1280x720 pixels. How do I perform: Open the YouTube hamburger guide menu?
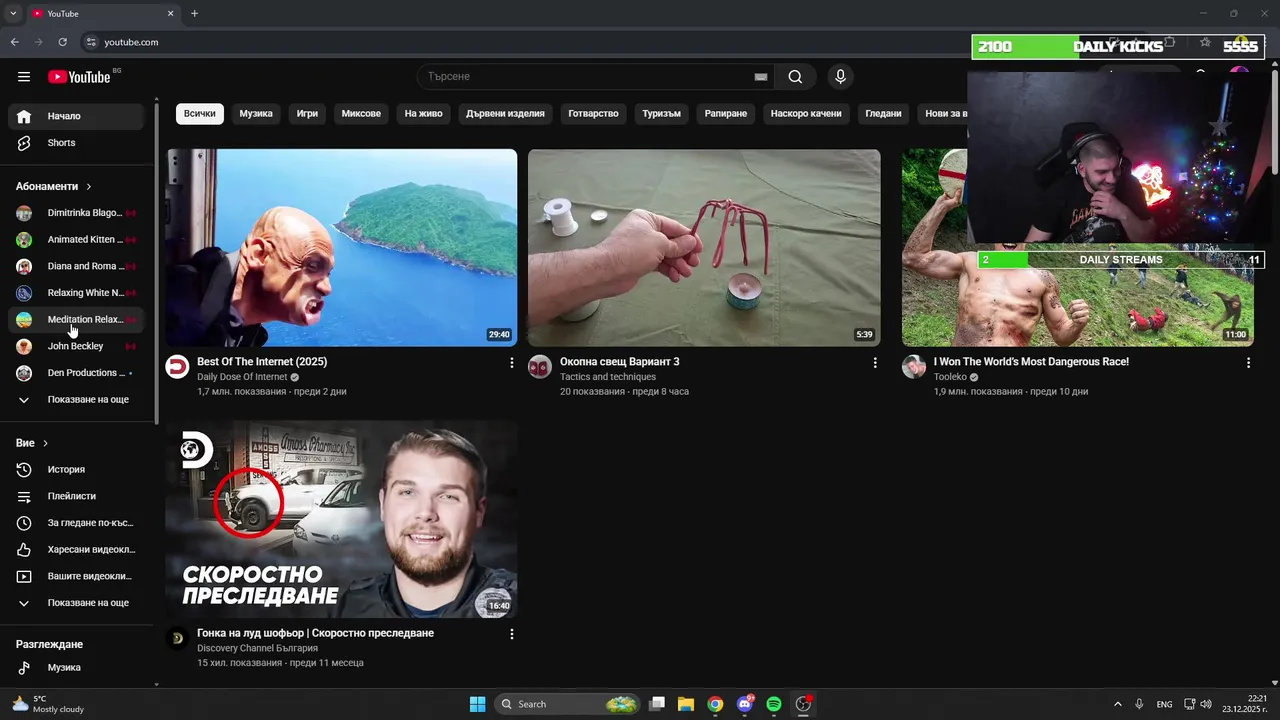tap(24, 77)
